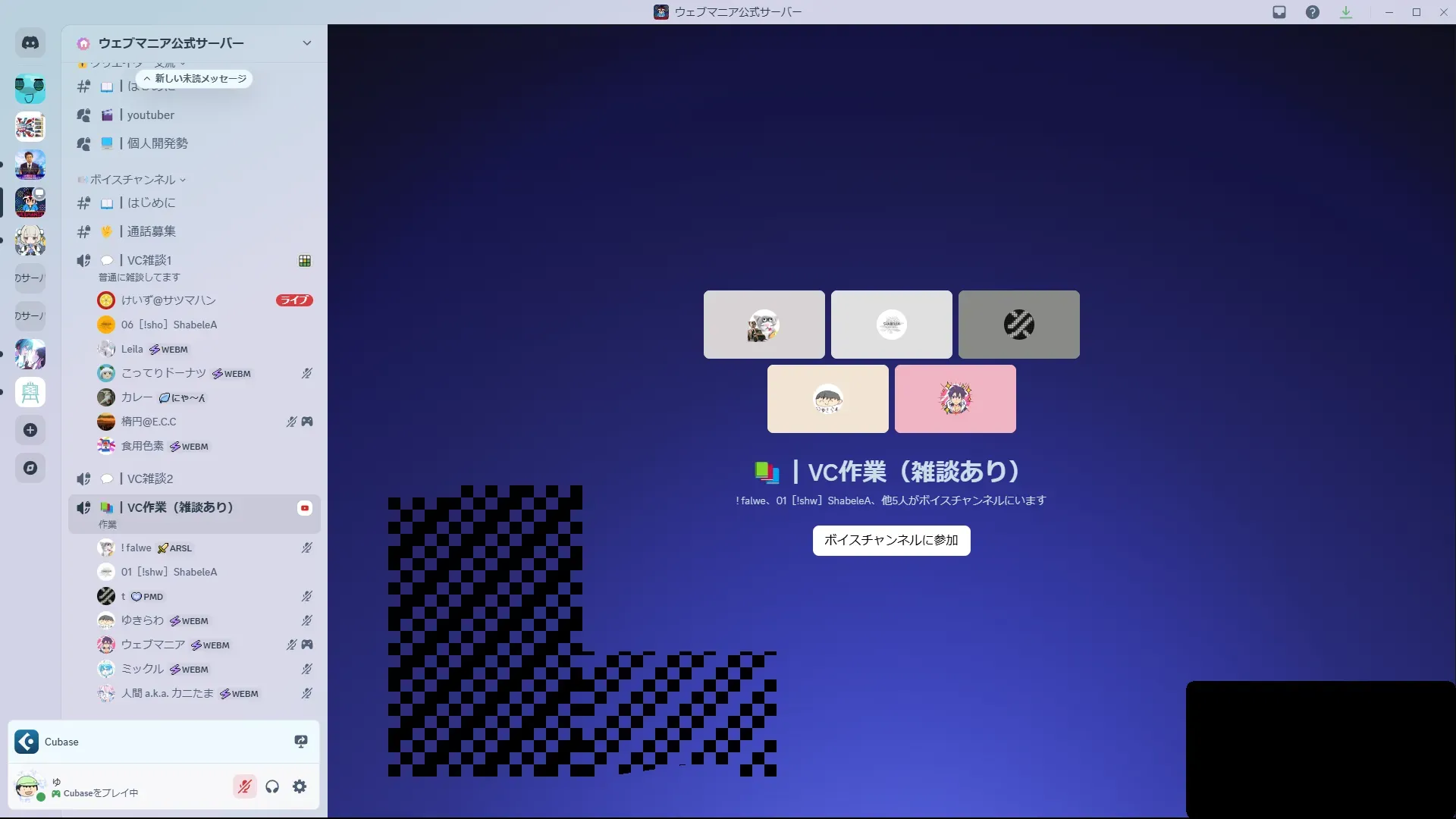Open the activity icon on VC雑談1
This screenshot has height=819, width=1456.
[305, 261]
